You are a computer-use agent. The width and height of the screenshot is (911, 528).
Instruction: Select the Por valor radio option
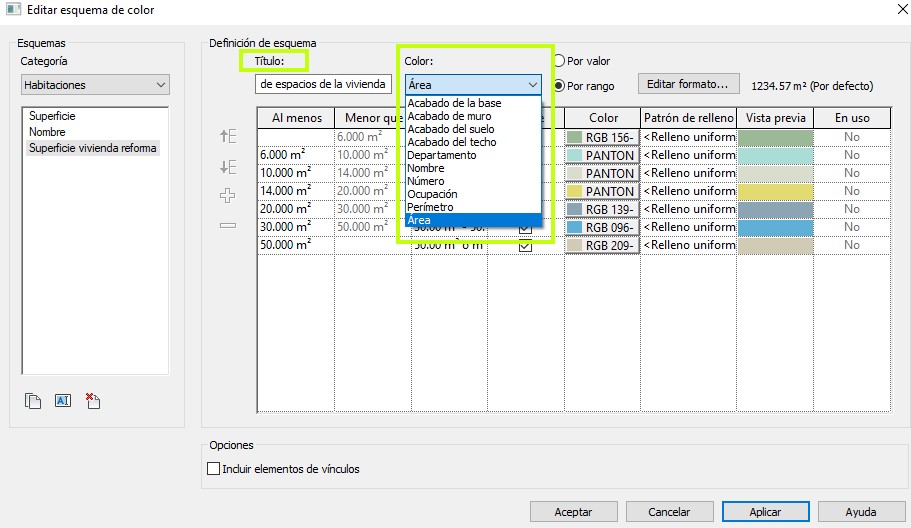click(560, 61)
